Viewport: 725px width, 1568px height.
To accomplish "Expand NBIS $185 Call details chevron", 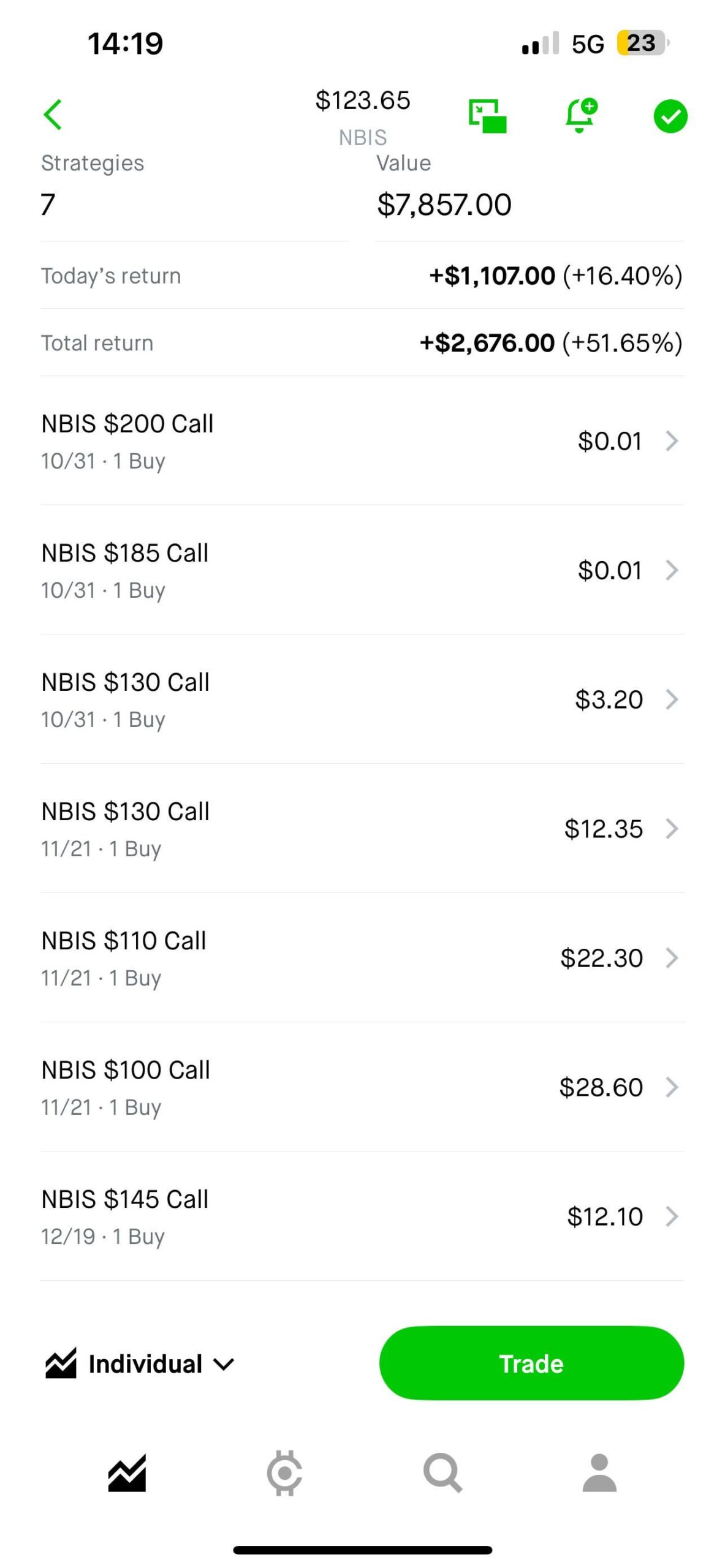I will click(x=672, y=570).
